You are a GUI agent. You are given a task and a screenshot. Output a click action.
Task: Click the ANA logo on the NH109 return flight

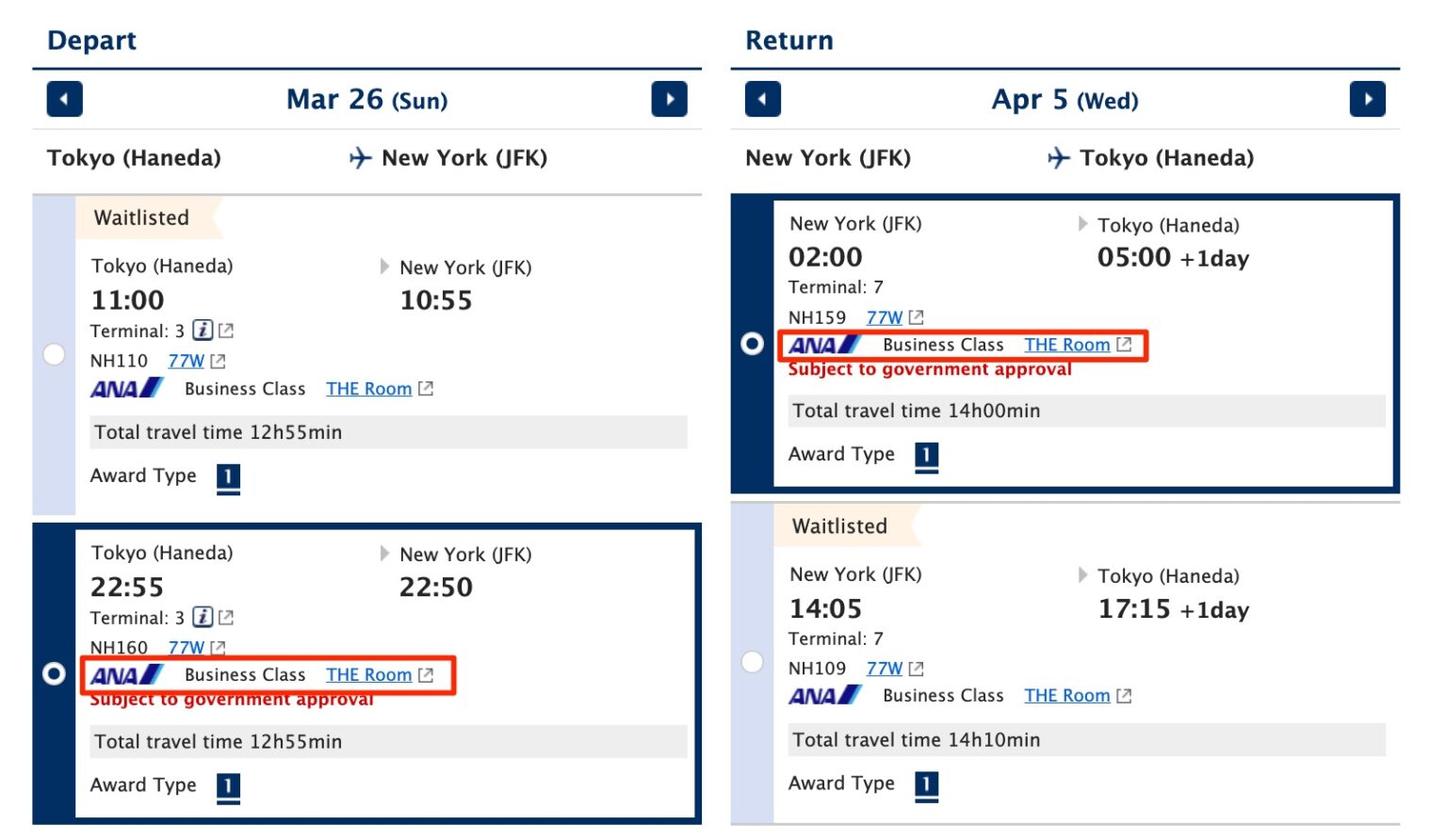823,695
